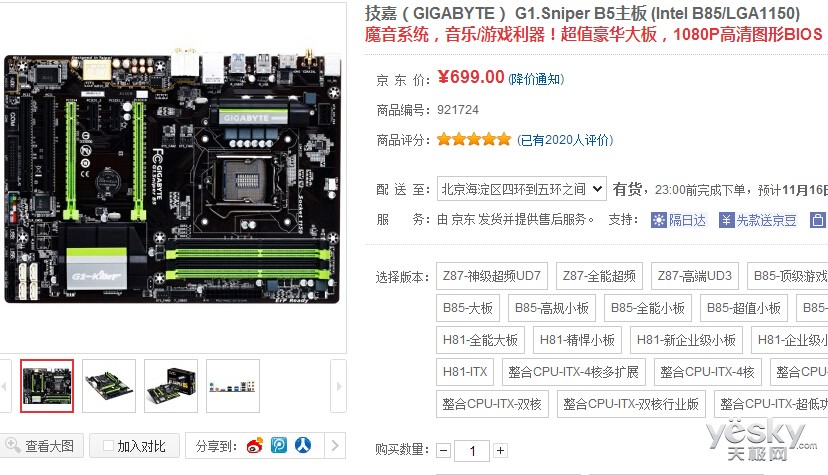This screenshot has height=475, width=828.
Task: Open the 降价通知 price alert link
Action: [x=536, y=79]
